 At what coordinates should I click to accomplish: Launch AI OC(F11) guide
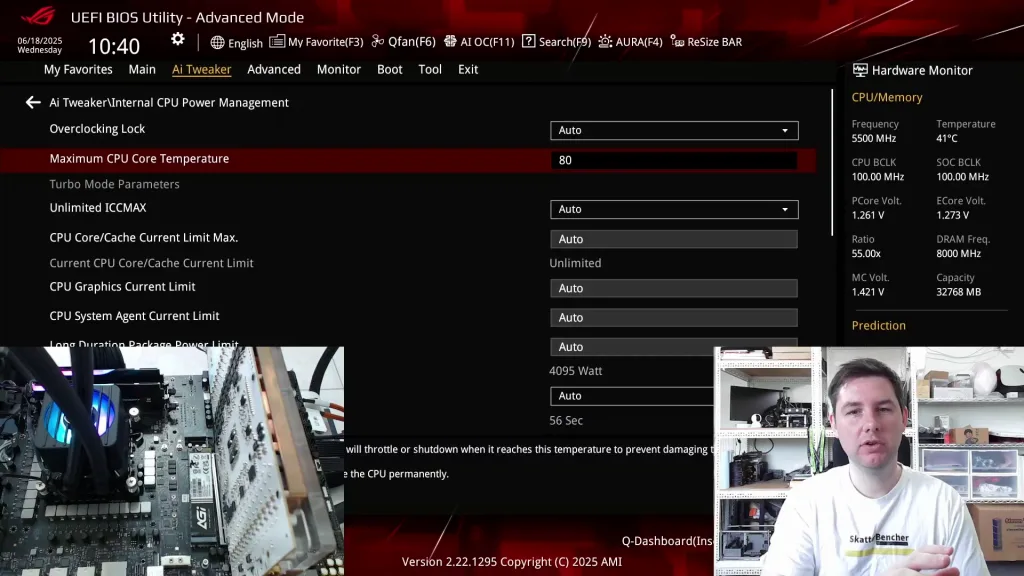(x=479, y=42)
